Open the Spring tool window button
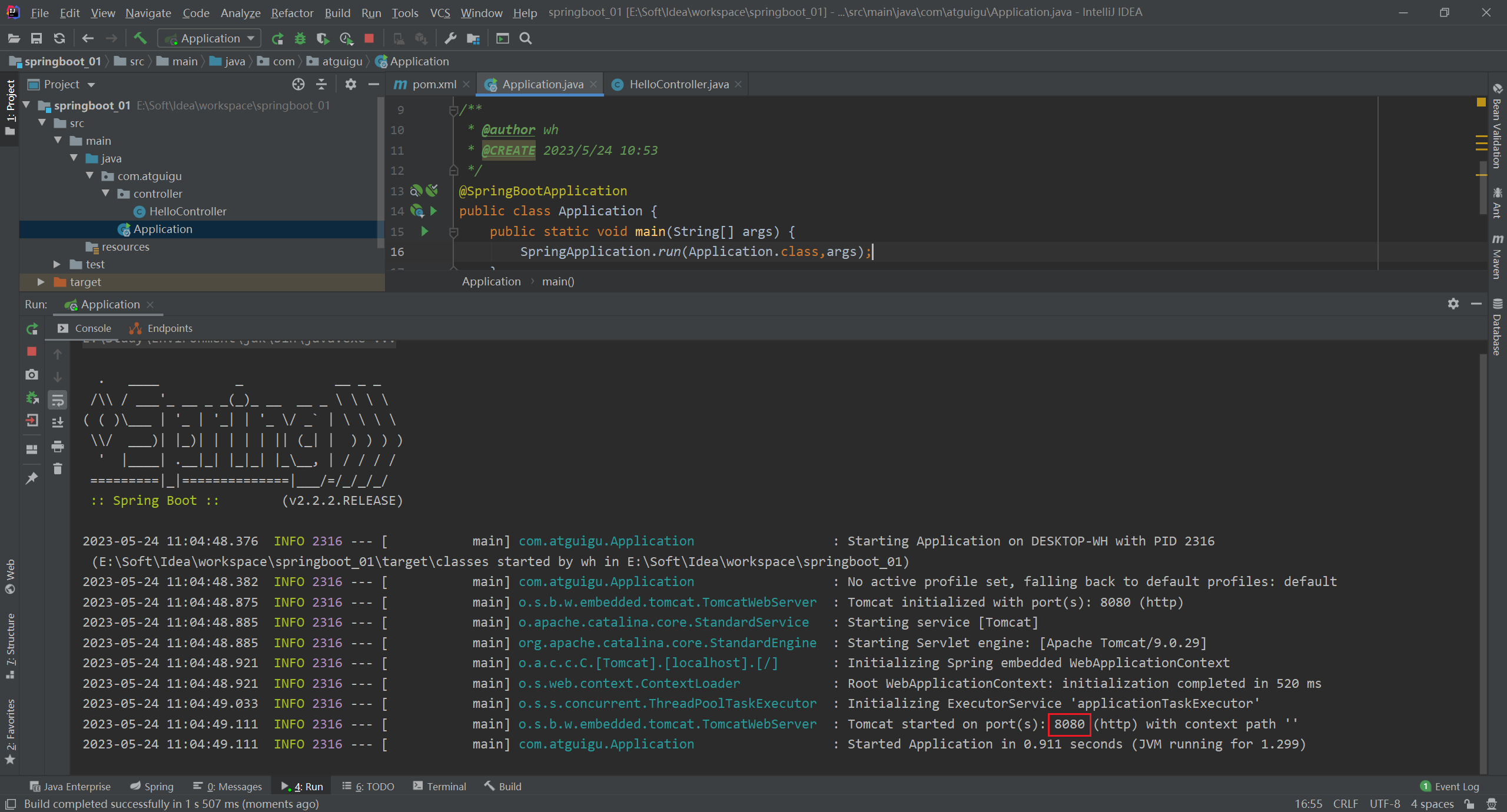 point(152,786)
